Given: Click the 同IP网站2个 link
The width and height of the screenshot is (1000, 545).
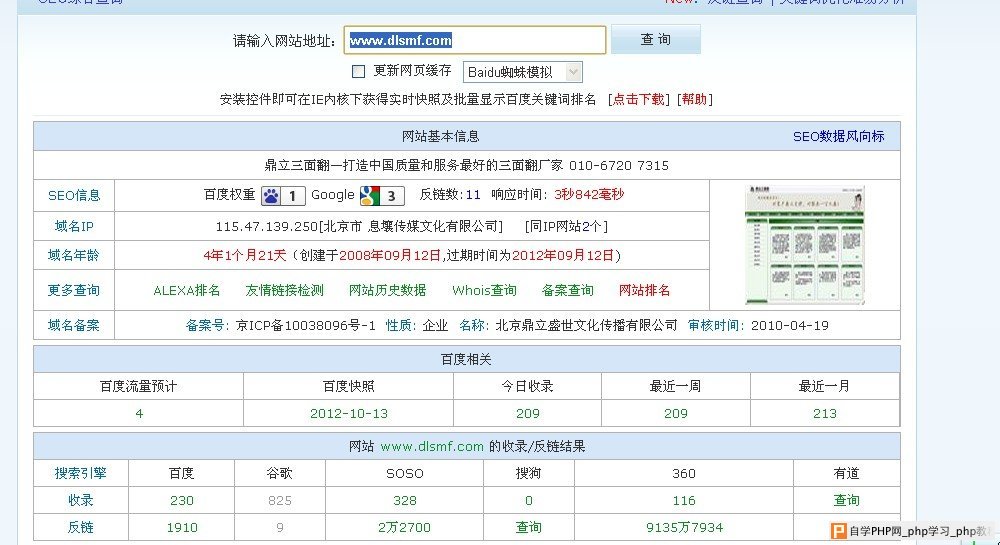Looking at the screenshot, I should (x=566, y=226).
